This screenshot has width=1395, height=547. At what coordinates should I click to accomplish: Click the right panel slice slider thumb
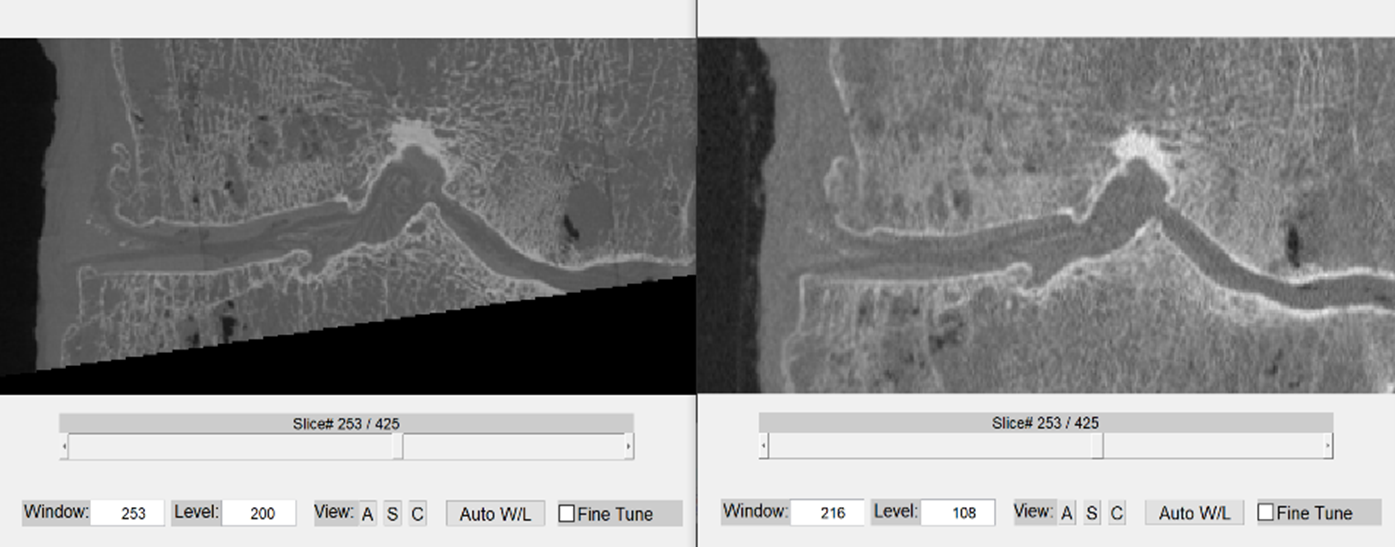[x=1097, y=445]
